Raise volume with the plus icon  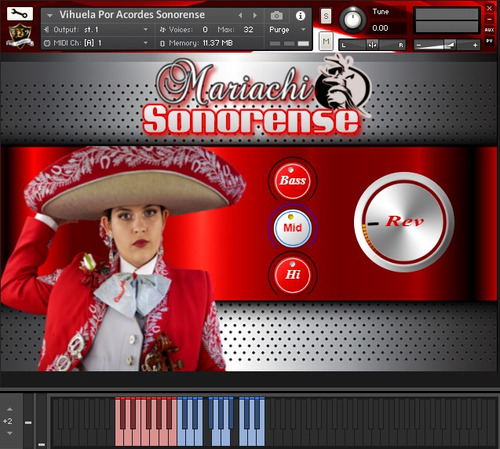pos(475,45)
